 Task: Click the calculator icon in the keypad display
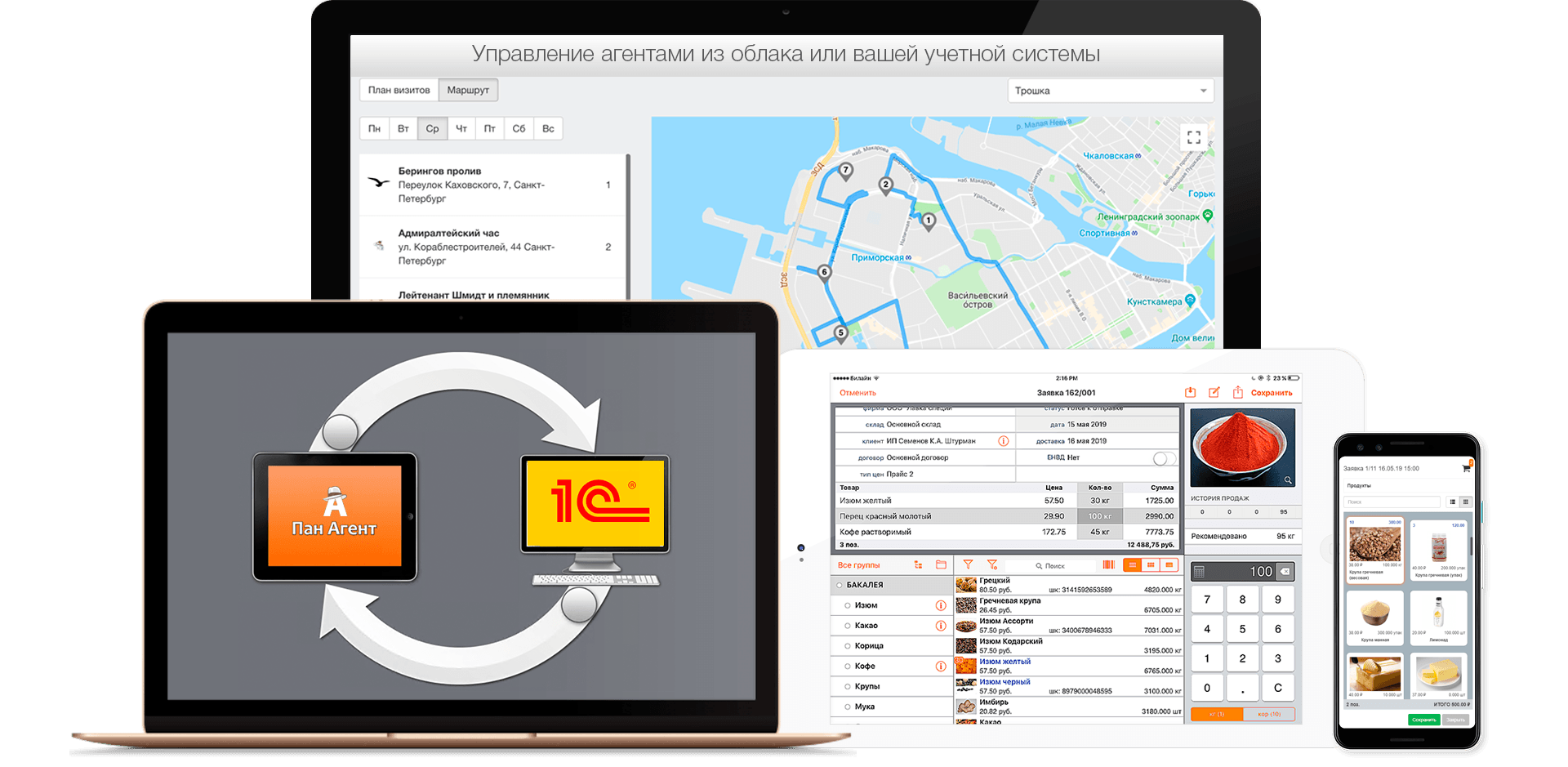coord(1200,572)
